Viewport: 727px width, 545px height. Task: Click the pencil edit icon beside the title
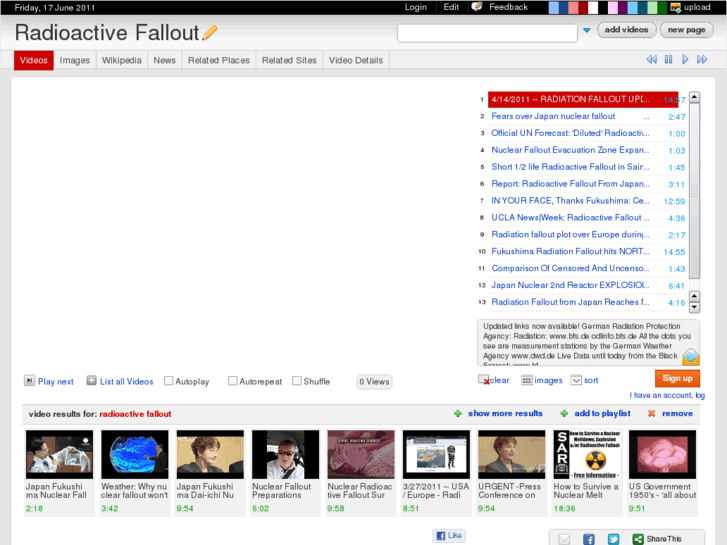pos(210,33)
